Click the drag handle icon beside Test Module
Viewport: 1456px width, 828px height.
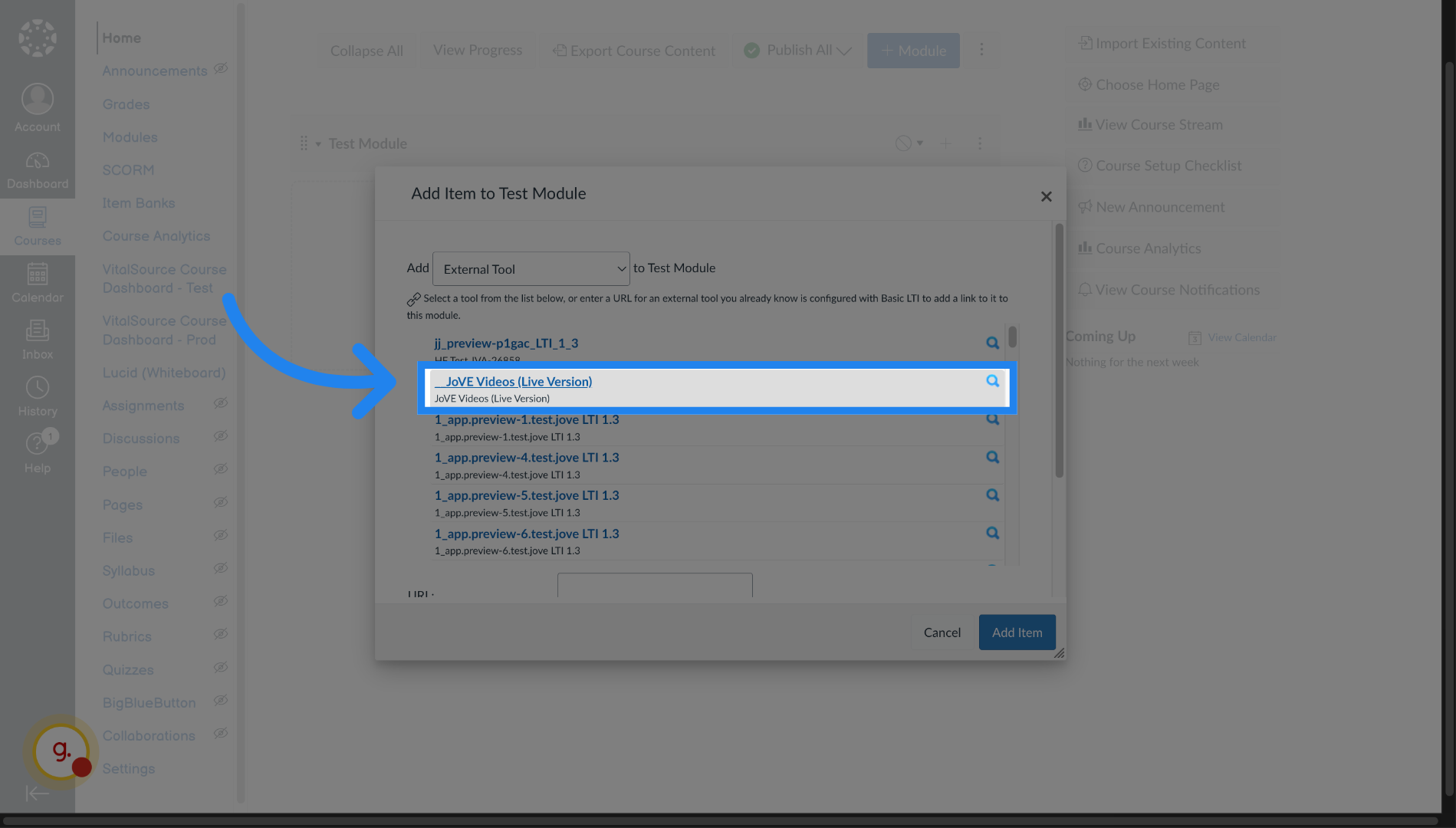coord(304,143)
